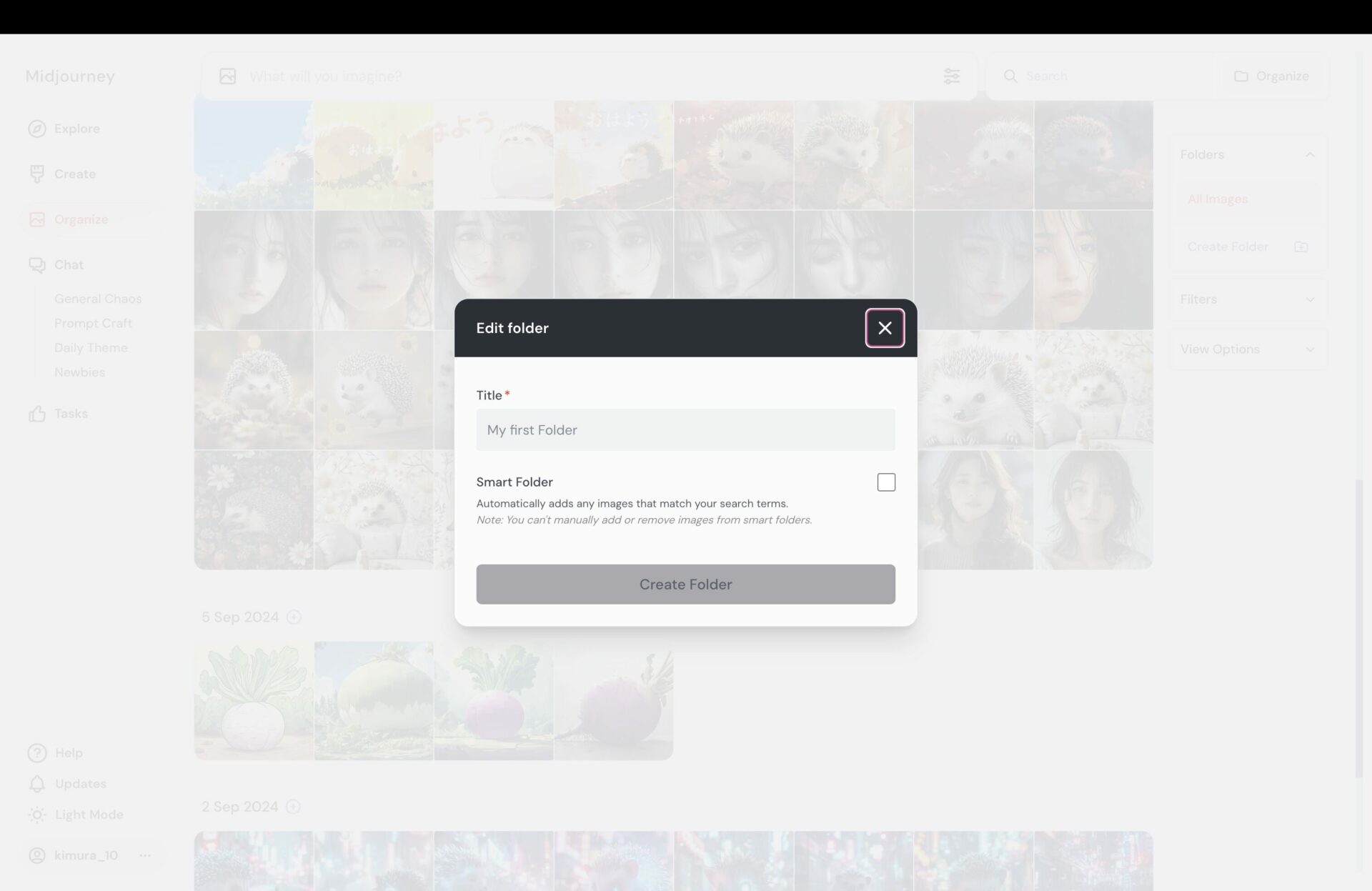Open kimura_10 account options ellipsis
Screen dimensions: 1372x891
[x=145, y=855]
